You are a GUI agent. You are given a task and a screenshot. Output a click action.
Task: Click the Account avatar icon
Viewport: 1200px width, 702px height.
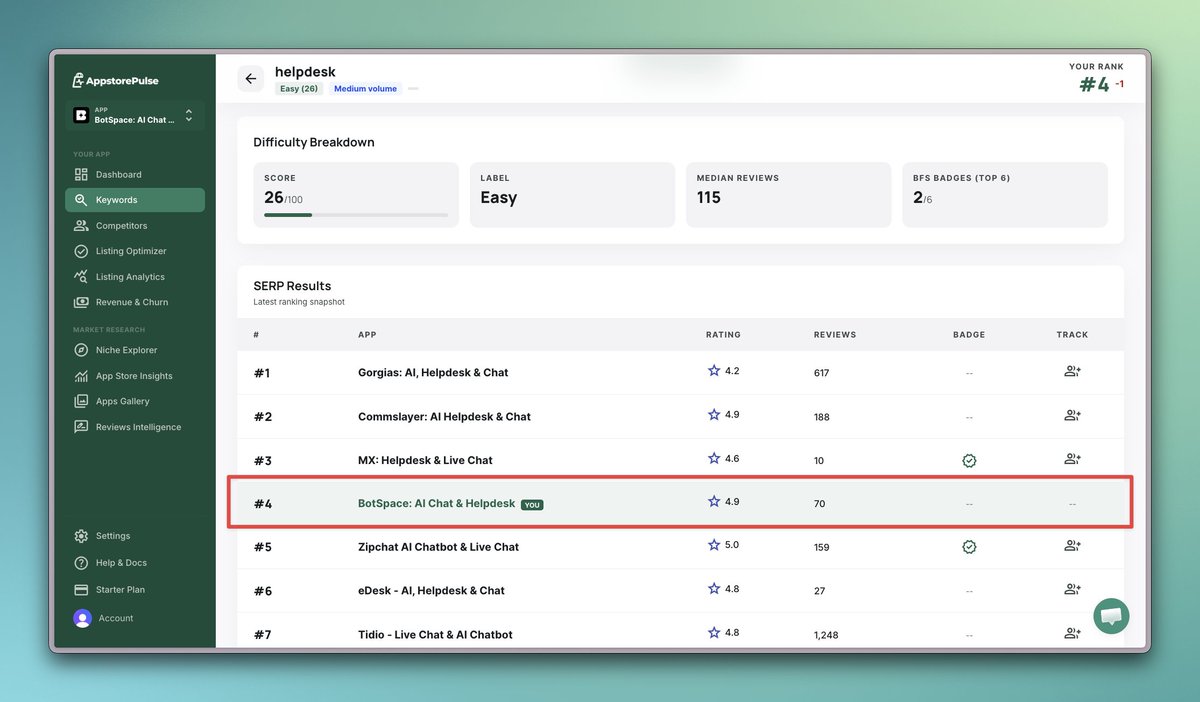(82, 618)
